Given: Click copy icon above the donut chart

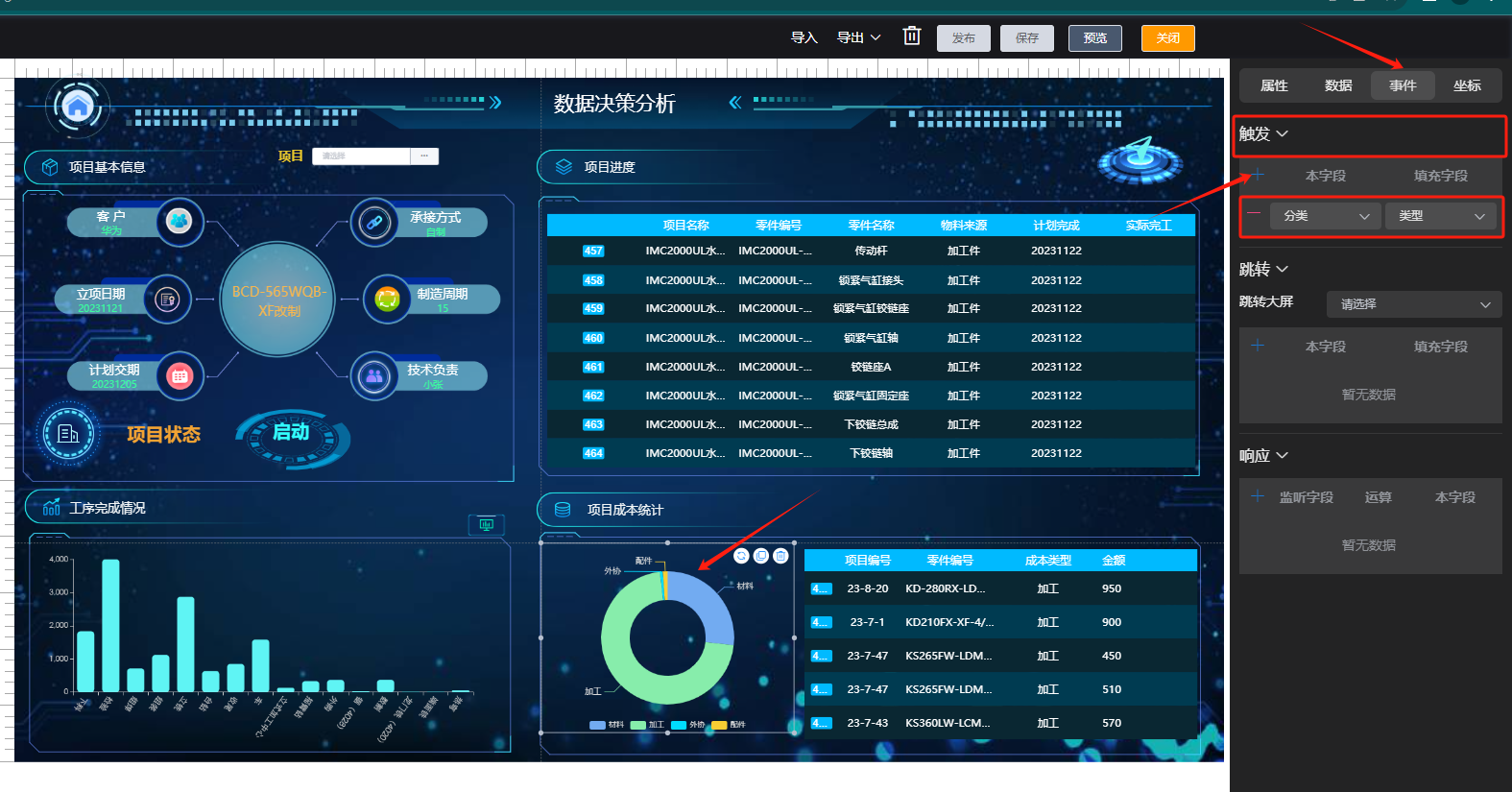Looking at the screenshot, I should point(761,556).
